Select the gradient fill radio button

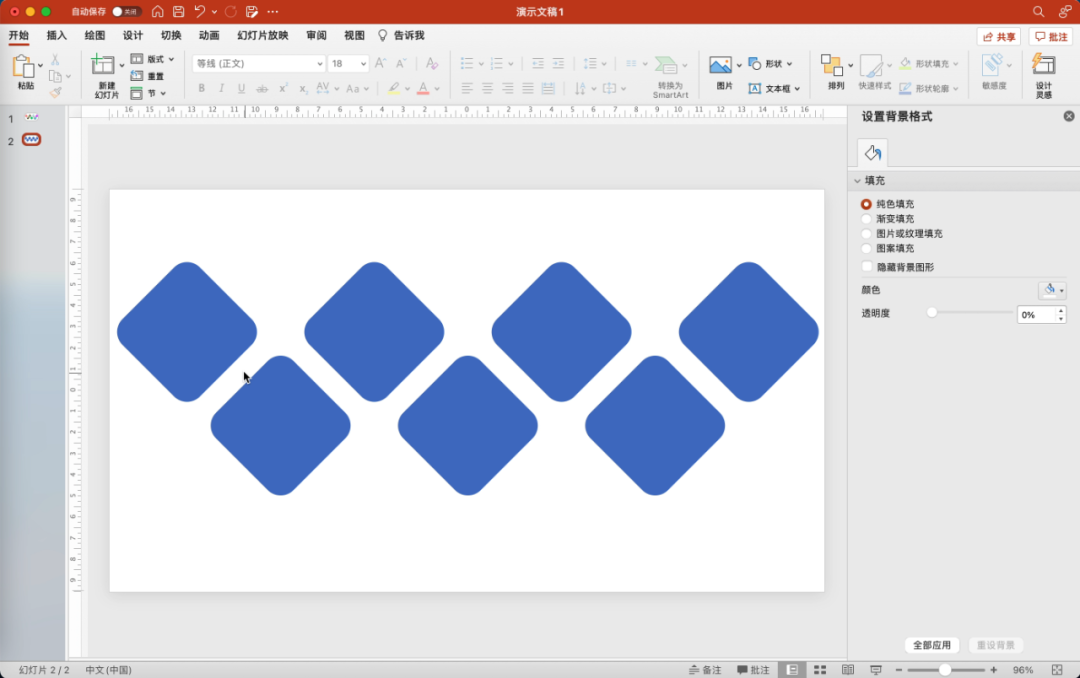(x=866, y=219)
